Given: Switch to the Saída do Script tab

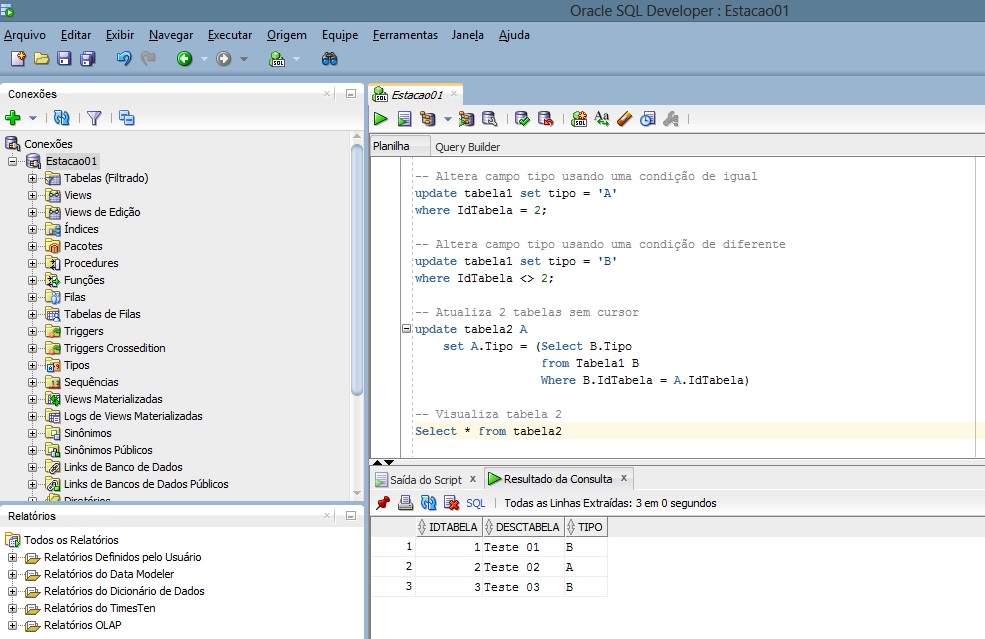Looking at the screenshot, I should pos(425,479).
